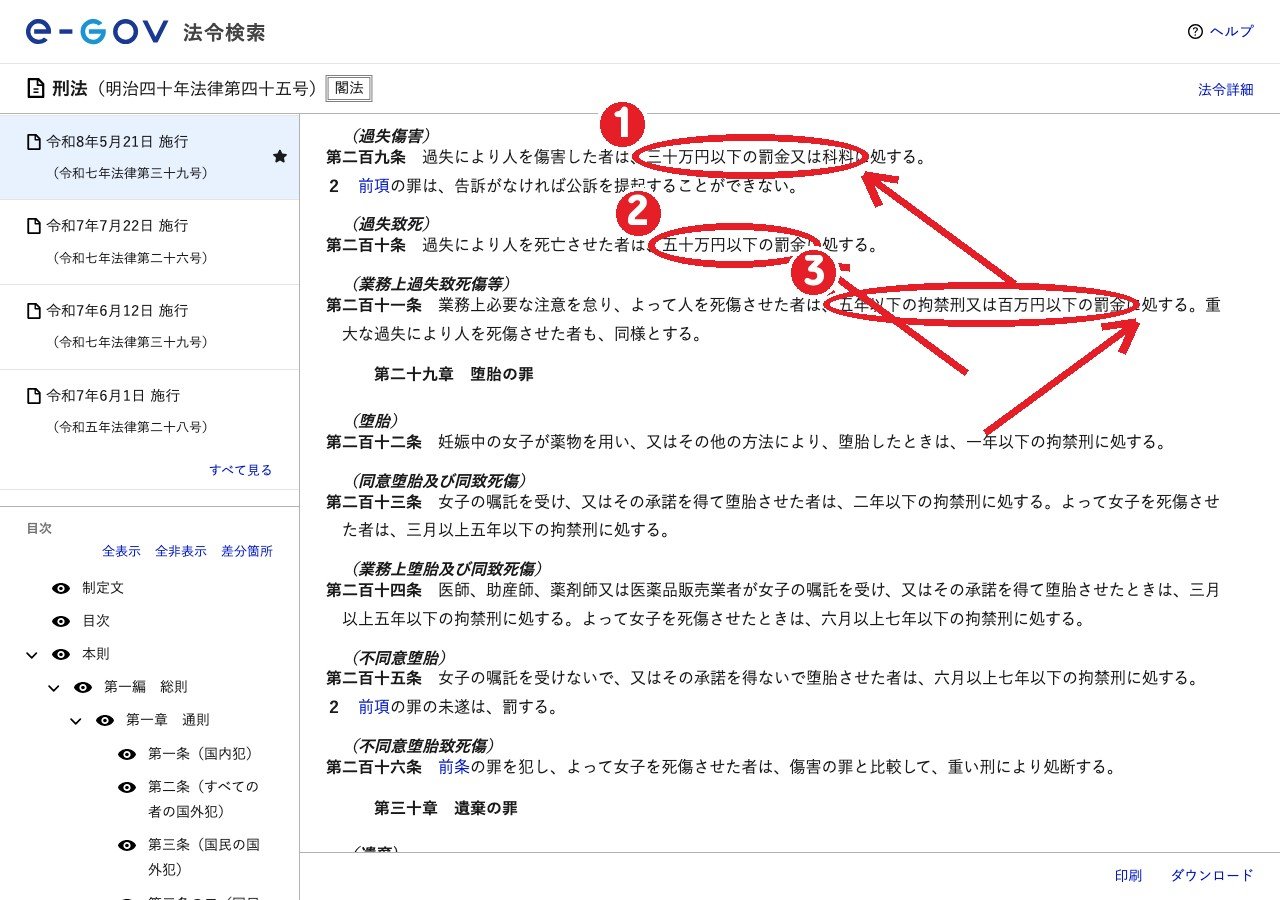Select the 令和8年5月21日 施行 version
Screen dimensions: 1280x900
pyautogui.click(x=149, y=157)
